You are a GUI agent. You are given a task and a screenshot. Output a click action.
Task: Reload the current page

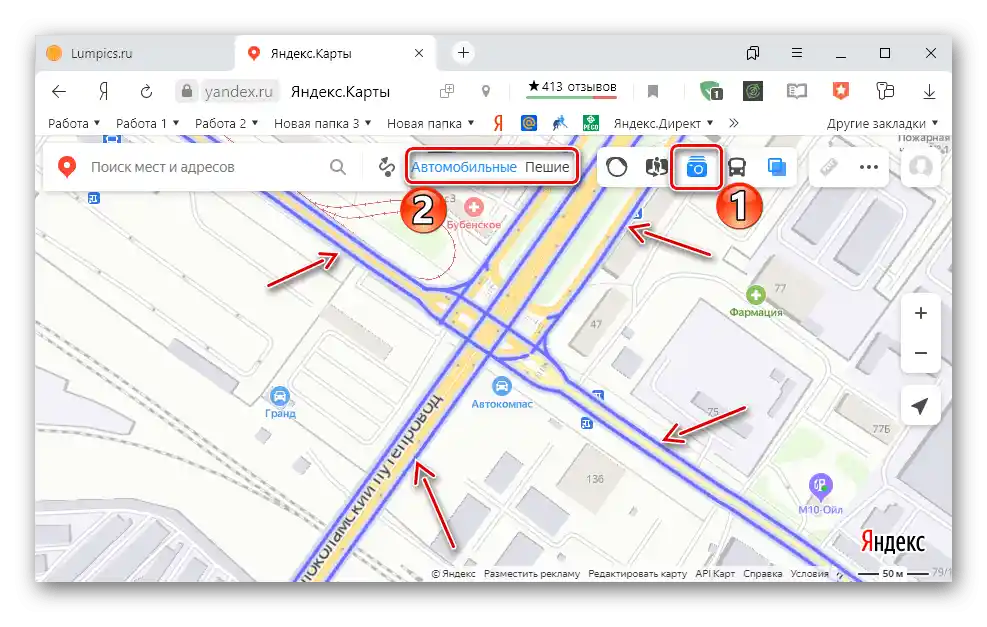click(146, 92)
